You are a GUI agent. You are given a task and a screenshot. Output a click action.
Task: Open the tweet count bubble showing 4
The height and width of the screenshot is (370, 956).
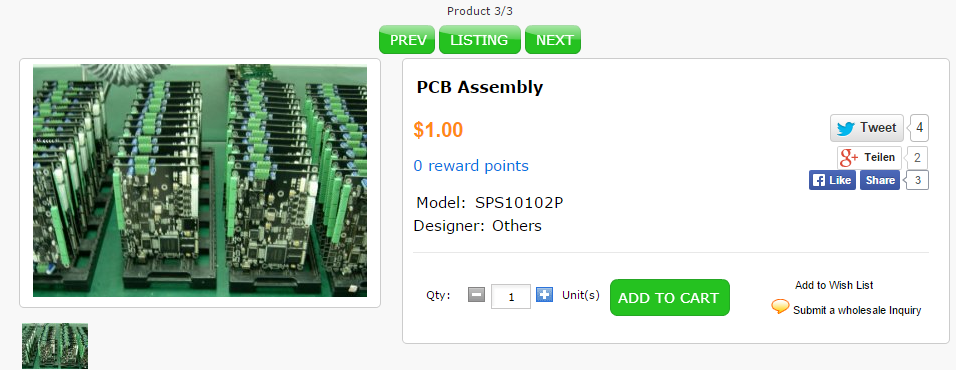pos(918,128)
